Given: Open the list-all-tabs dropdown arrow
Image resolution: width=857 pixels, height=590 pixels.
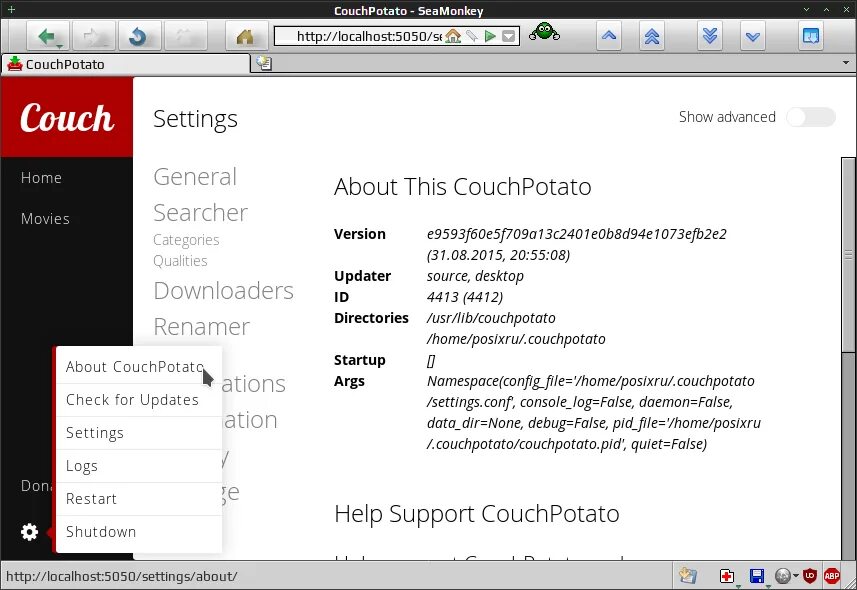Looking at the screenshot, I should click(x=846, y=63).
